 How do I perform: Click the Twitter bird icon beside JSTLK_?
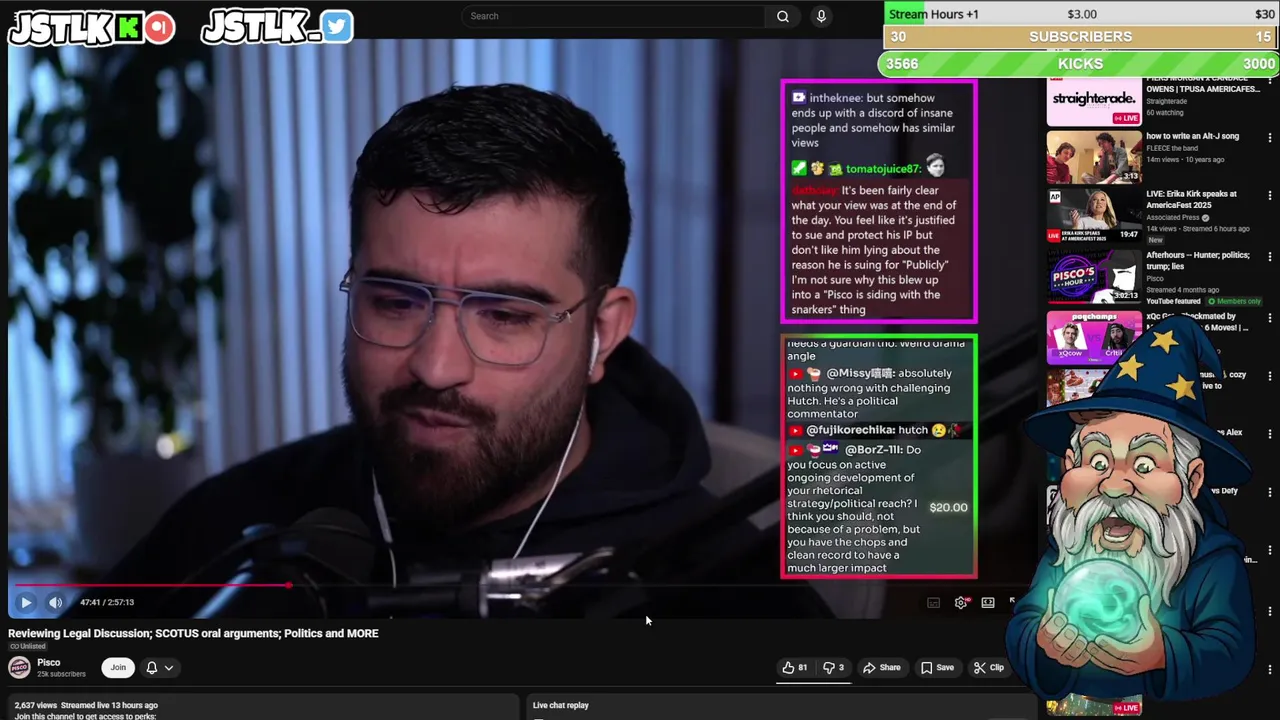pyautogui.click(x=338, y=27)
